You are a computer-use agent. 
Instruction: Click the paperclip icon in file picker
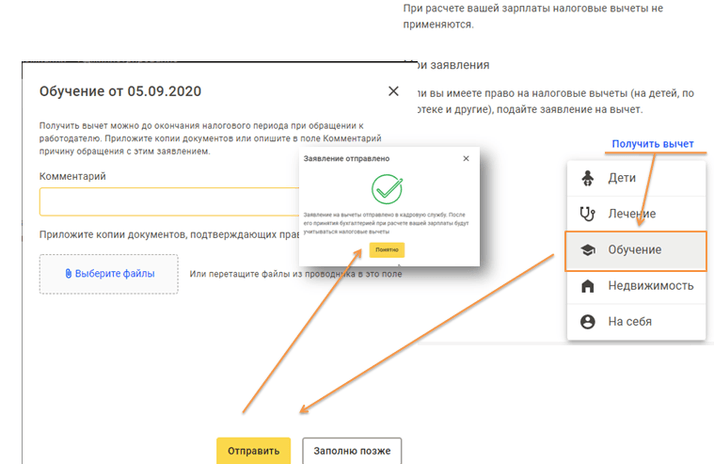[x=68, y=274]
